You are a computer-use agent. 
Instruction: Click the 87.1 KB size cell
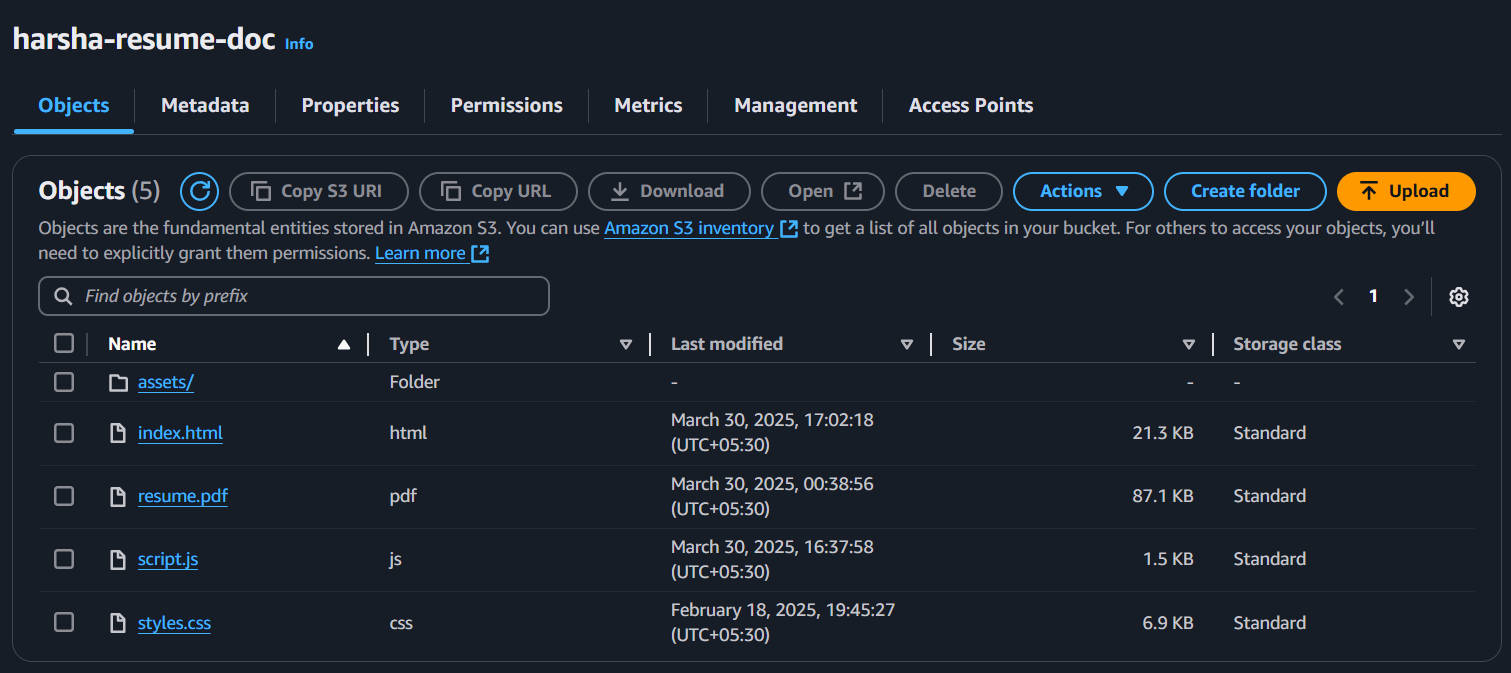[x=1162, y=496]
